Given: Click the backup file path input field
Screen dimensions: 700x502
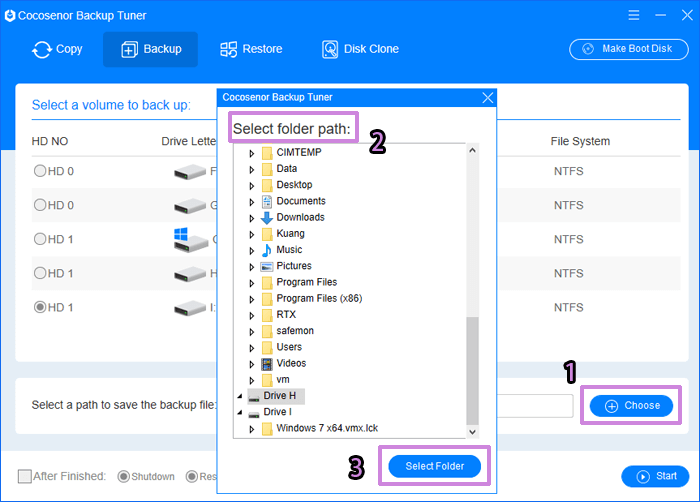Looking at the screenshot, I should coord(534,406).
